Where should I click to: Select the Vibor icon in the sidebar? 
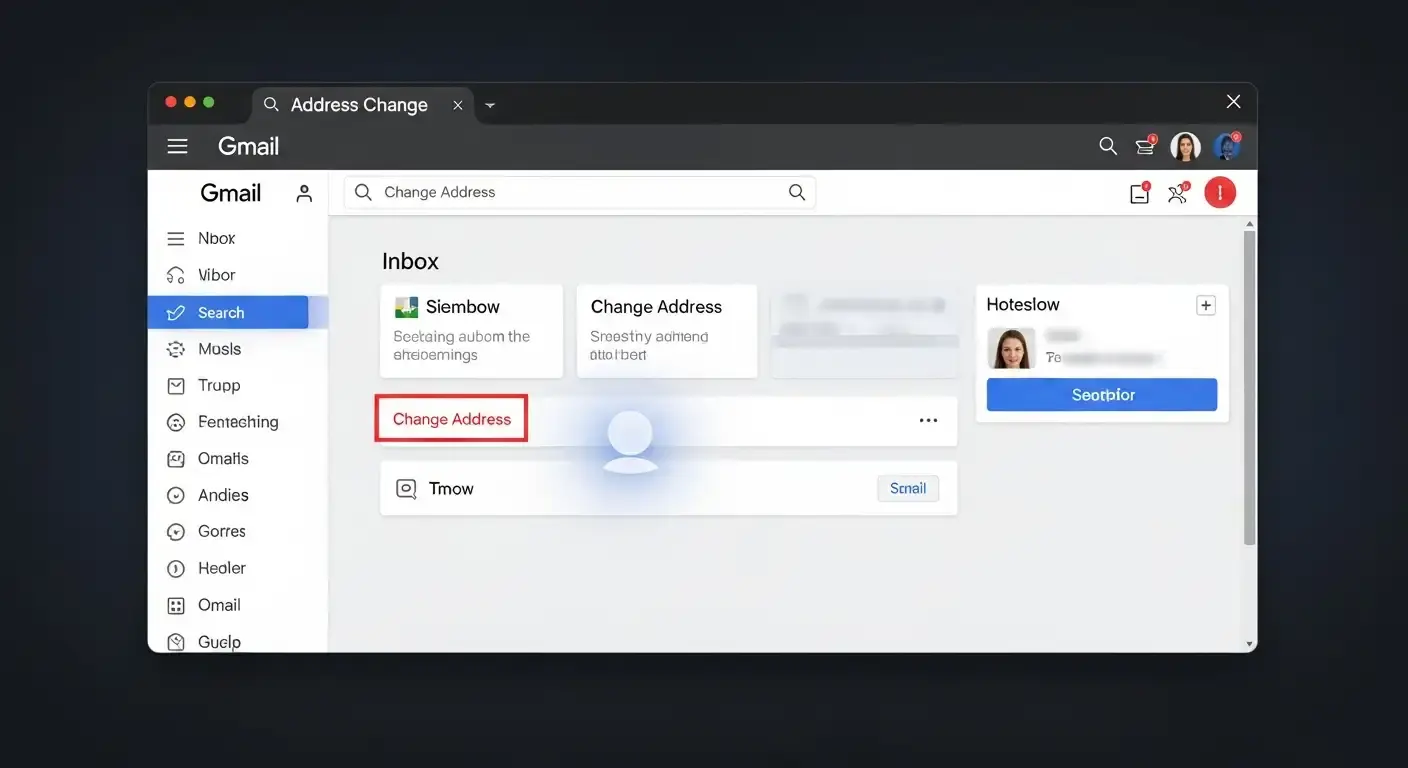pyautogui.click(x=176, y=274)
